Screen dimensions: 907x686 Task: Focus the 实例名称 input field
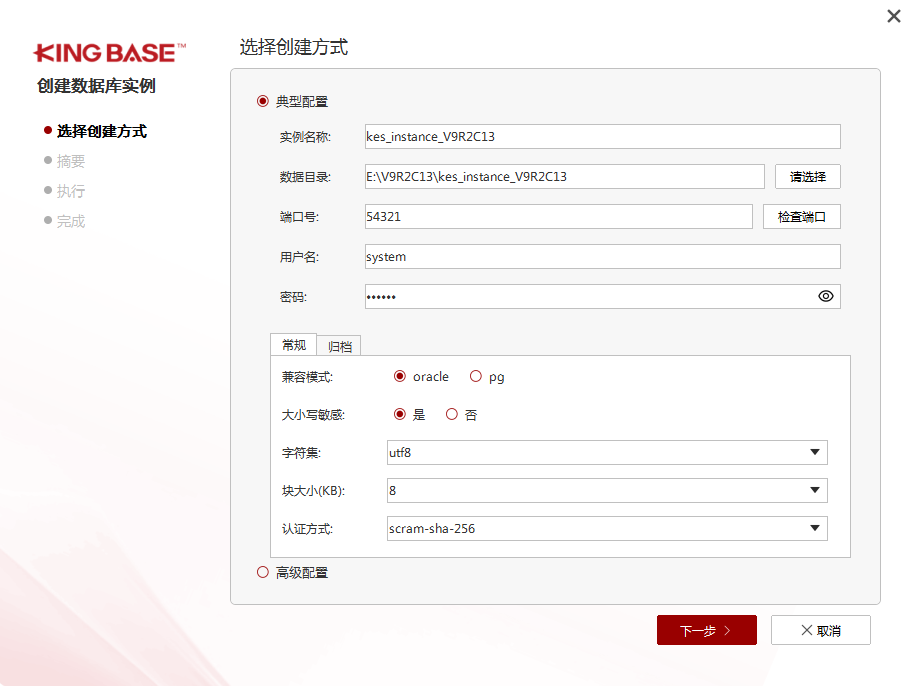602,137
